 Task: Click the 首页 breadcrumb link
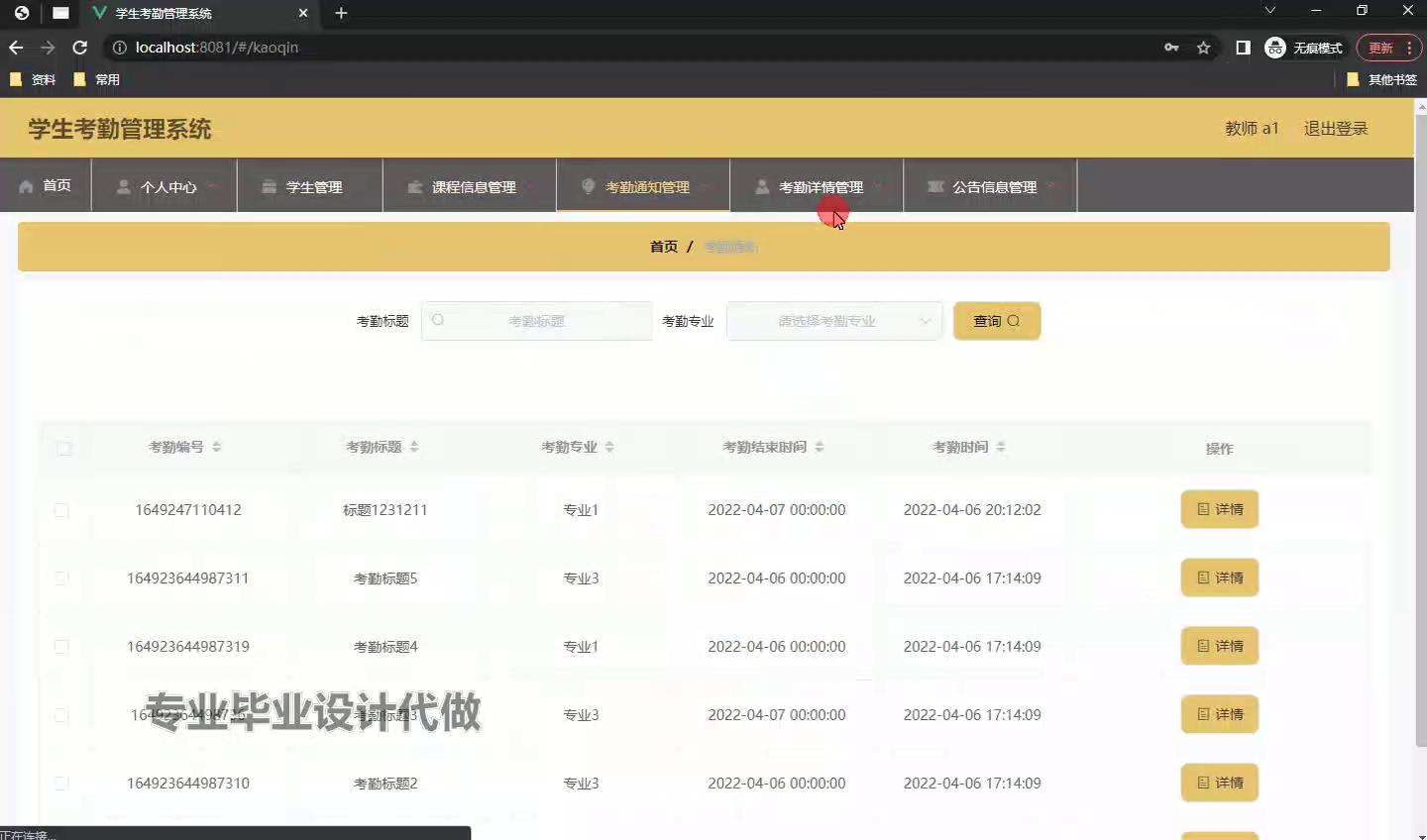pyautogui.click(x=664, y=247)
